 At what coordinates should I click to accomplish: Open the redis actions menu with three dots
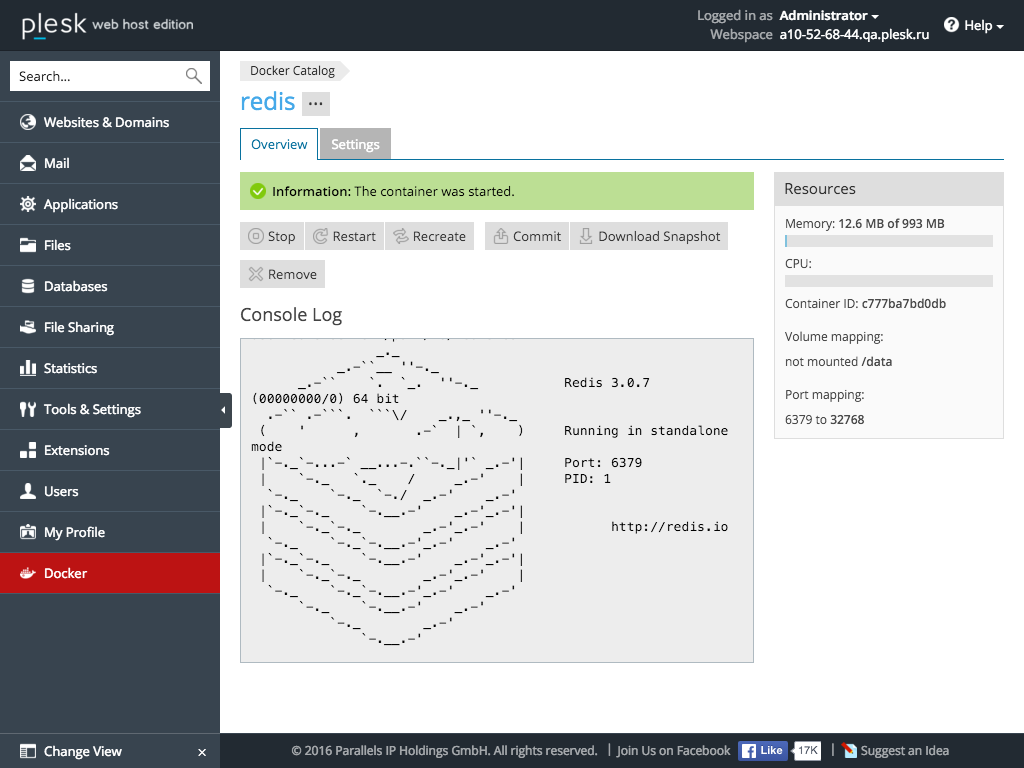[315, 103]
